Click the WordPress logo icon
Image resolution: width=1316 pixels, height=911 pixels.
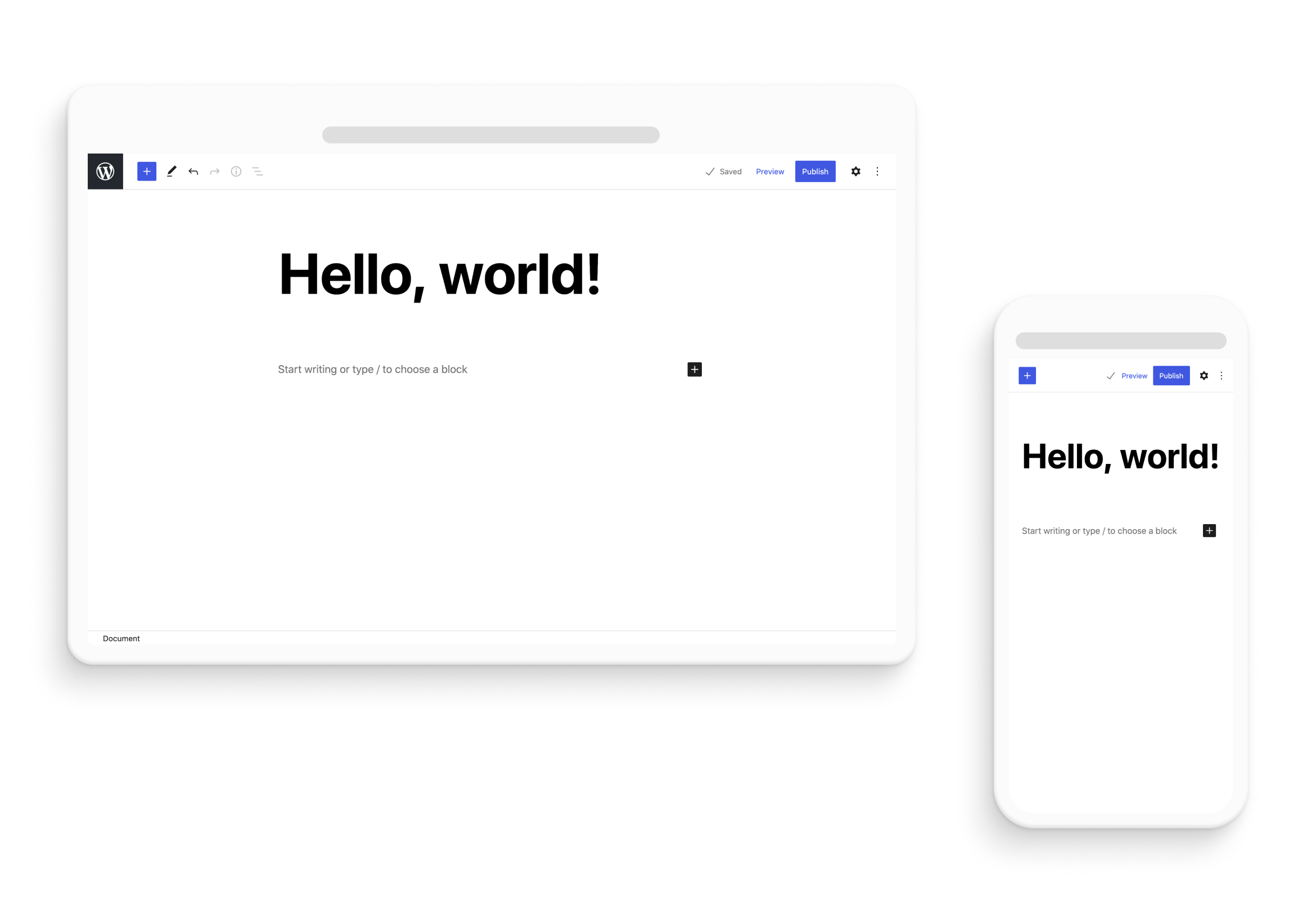106,171
